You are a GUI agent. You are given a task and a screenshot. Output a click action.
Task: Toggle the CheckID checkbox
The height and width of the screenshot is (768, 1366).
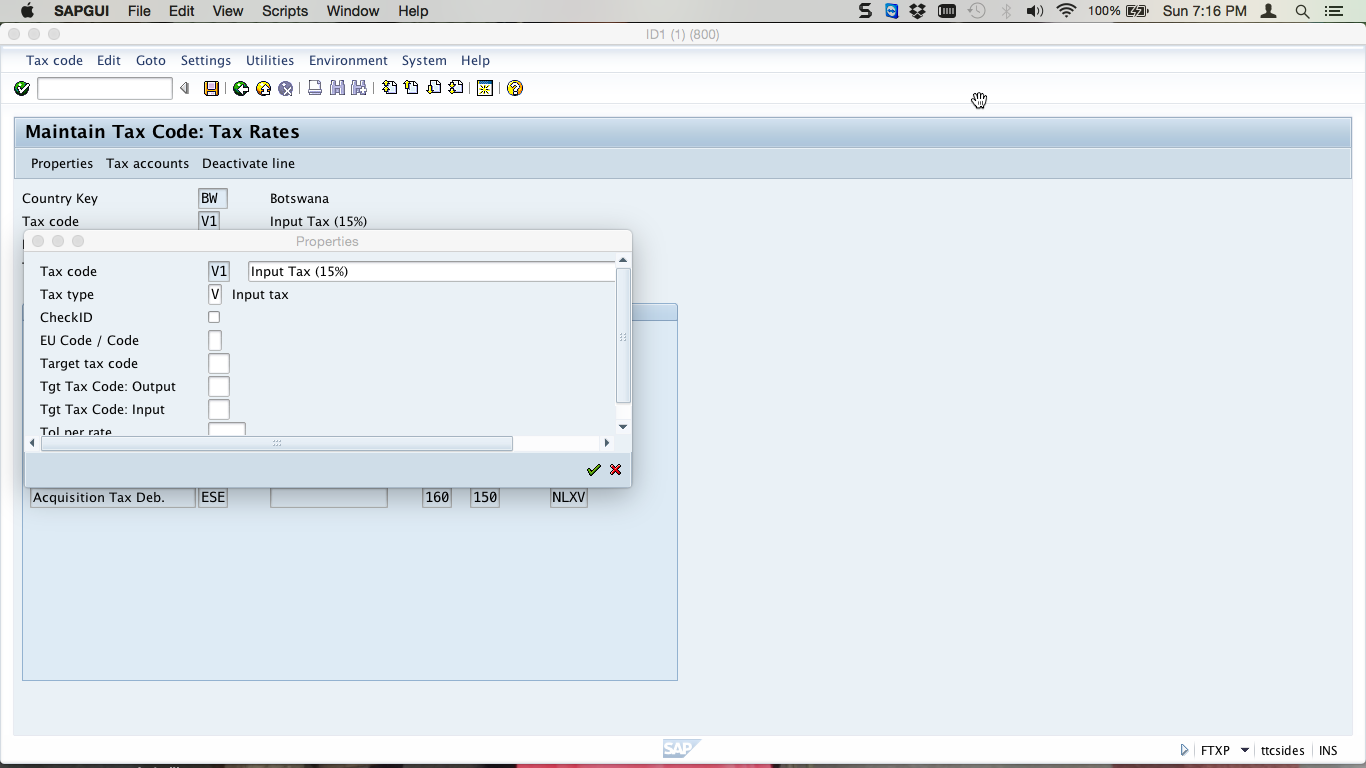coord(214,317)
